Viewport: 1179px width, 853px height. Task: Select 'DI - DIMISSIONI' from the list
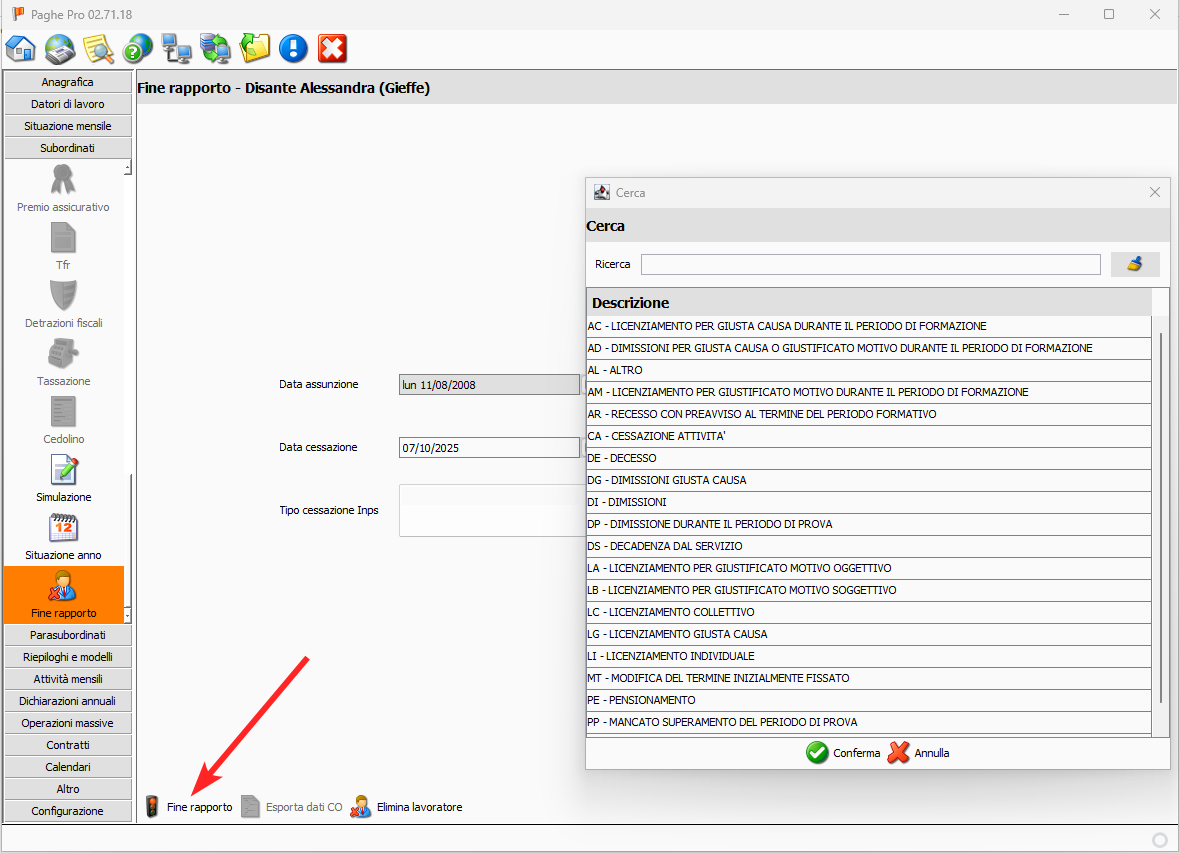(x=627, y=502)
